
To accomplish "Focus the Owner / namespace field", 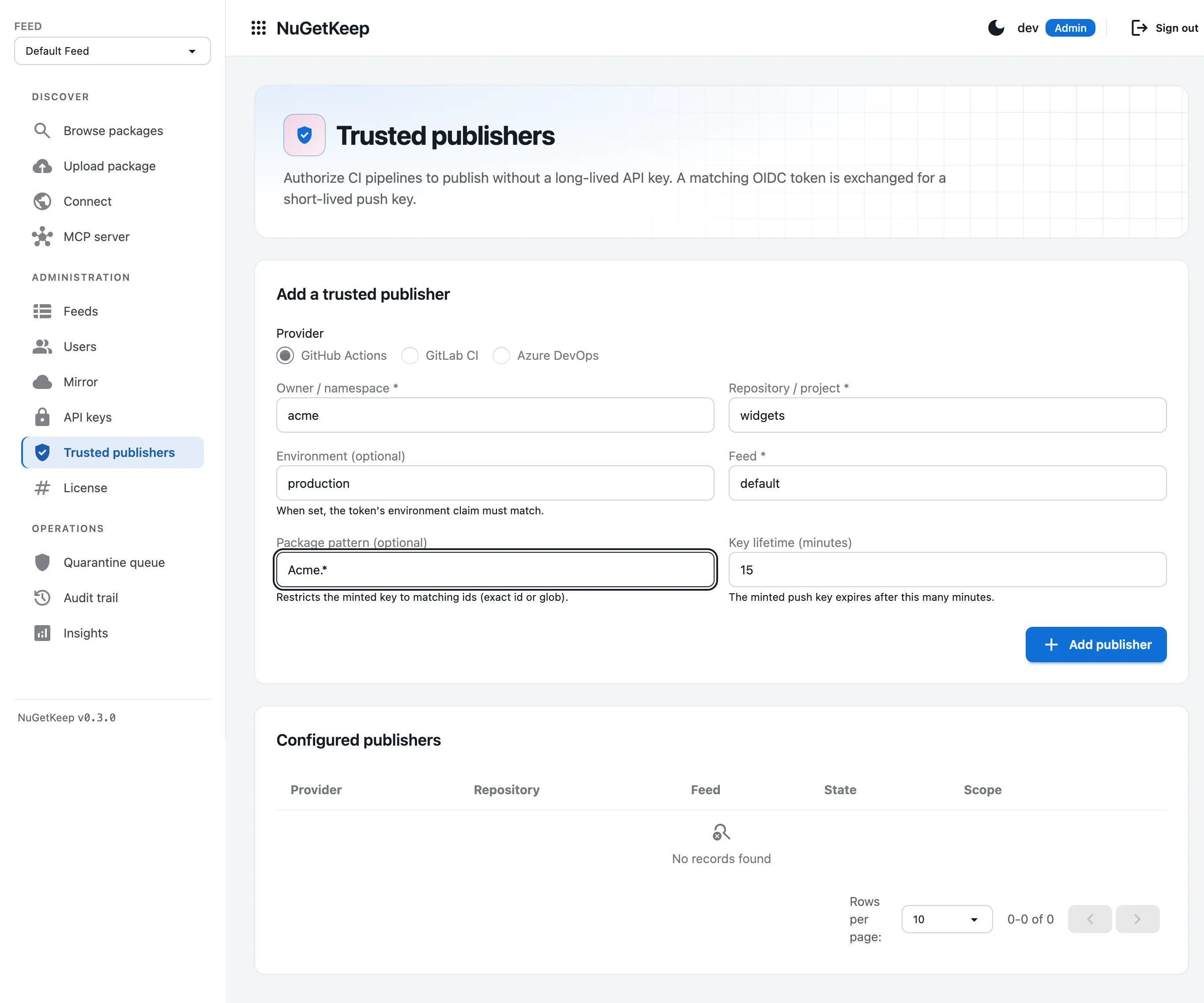I will click(x=495, y=415).
